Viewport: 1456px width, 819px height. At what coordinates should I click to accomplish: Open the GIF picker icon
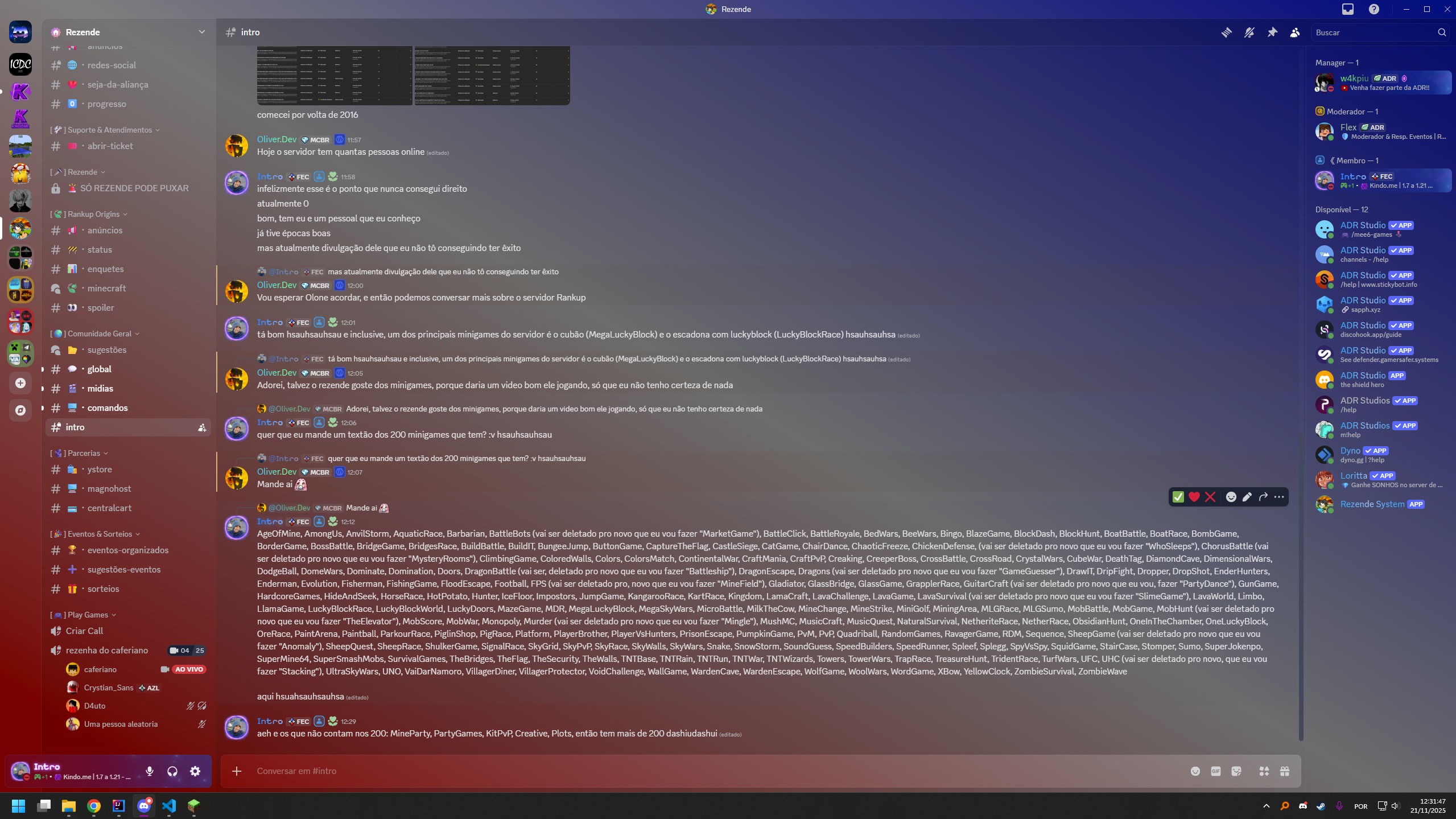(x=1215, y=771)
